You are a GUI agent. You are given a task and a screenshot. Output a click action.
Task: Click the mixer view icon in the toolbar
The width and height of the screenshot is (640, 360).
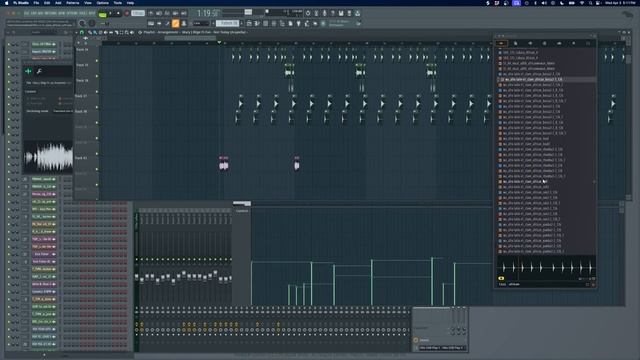tap(274, 24)
